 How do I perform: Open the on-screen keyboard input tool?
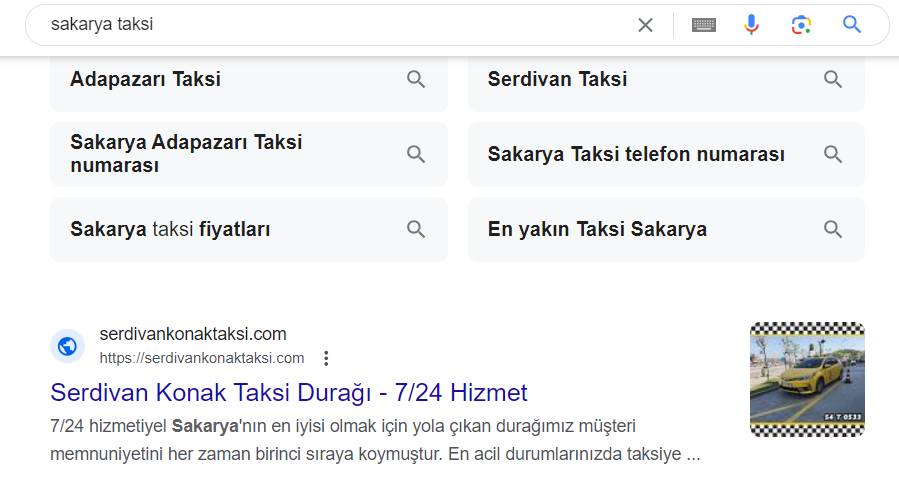(703, 25)
